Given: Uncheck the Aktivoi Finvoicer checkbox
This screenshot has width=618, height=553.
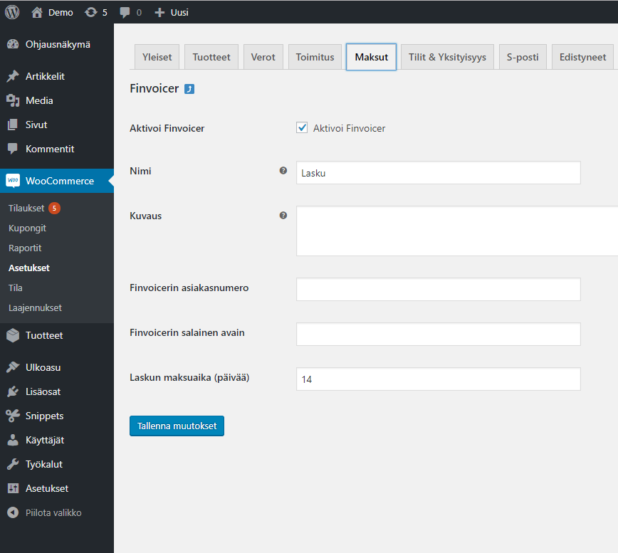Looking at the screenshot, I should pos(302,128).
